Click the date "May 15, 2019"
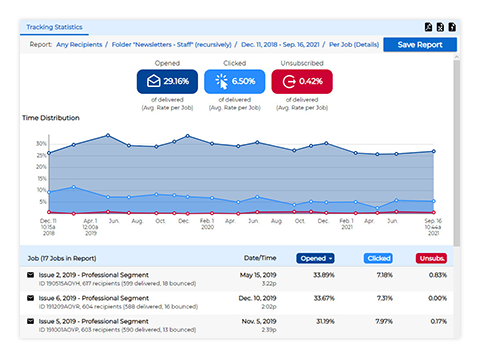Image resolution: width=480 pixels, height=360 pixels. click(x=258, y=275)
